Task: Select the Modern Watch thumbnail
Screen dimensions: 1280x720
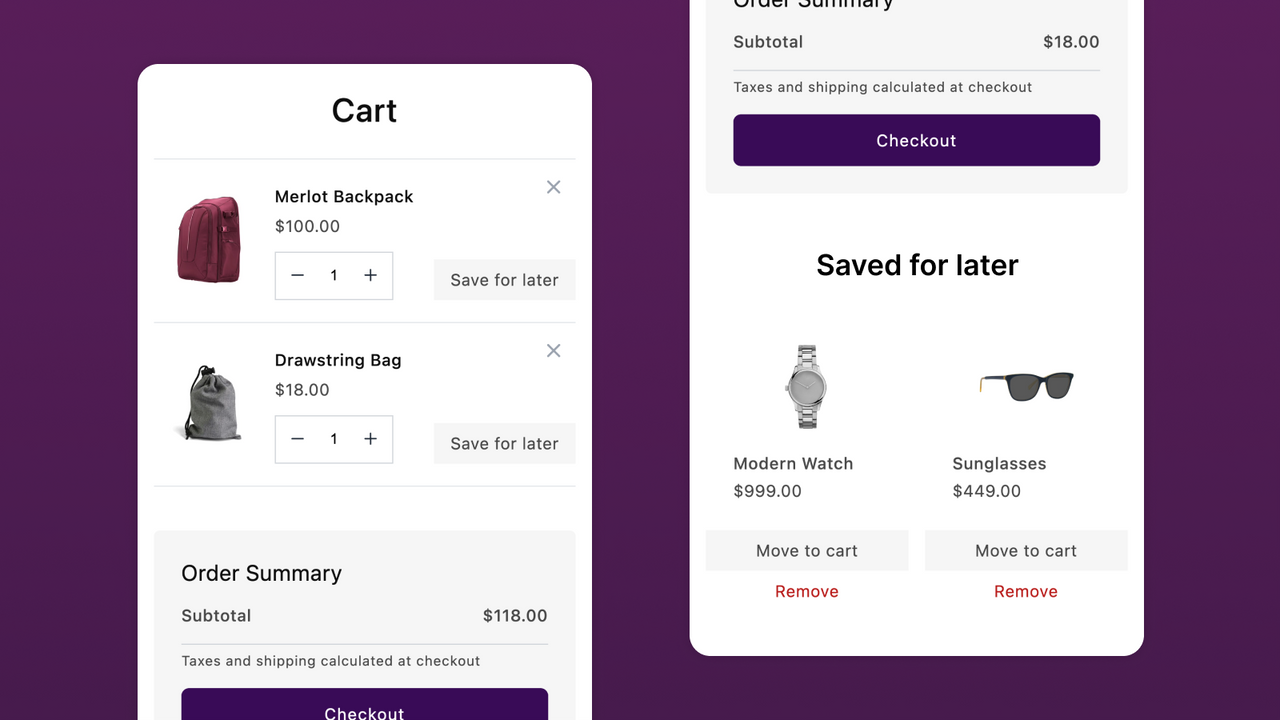Action: (x=806, y=387)
